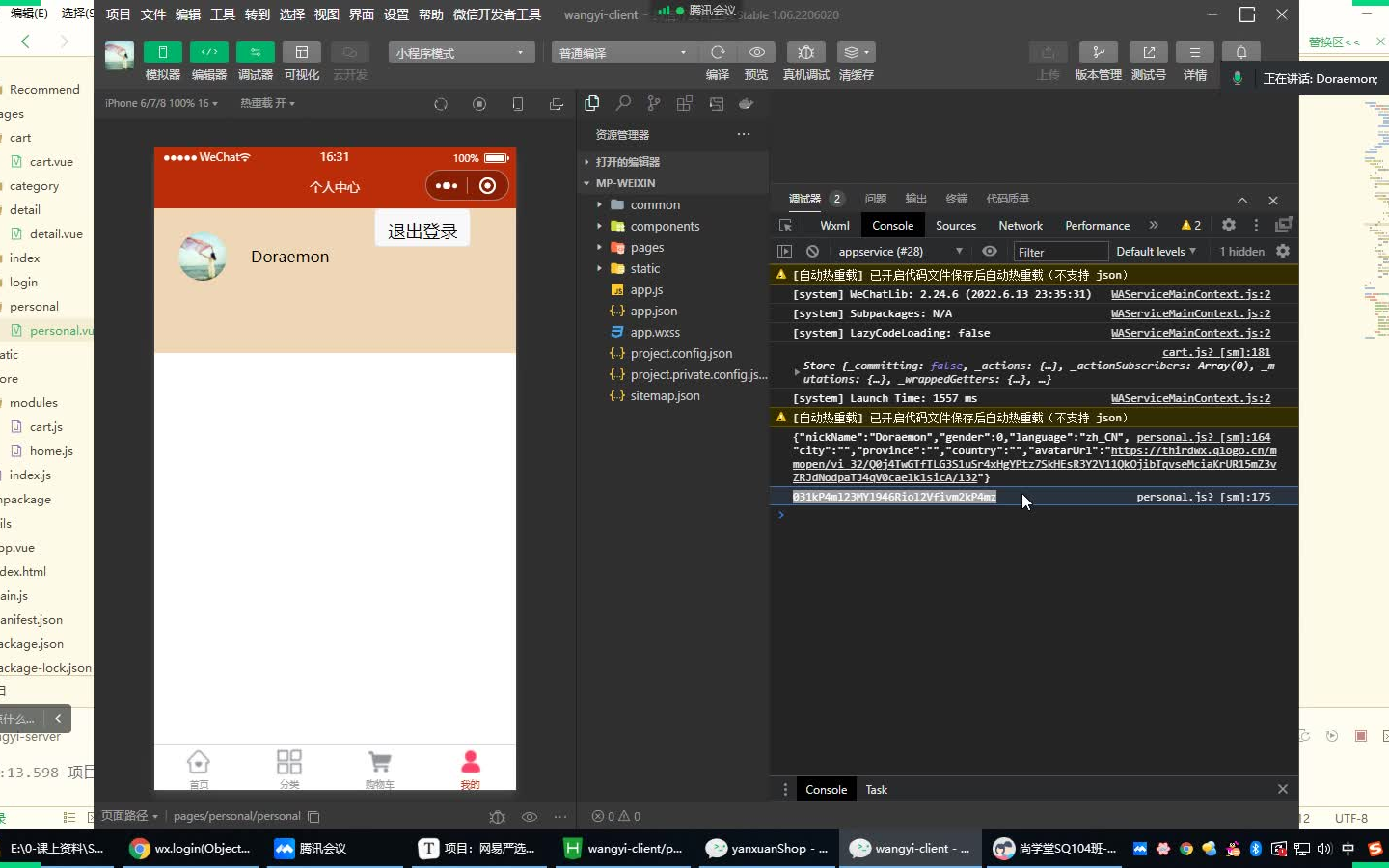The height and width of the screenshot is (868, 1389).
Task: Switch to the Performance devtools tab
Action: pyautogui.click(x=1097, y=225)
